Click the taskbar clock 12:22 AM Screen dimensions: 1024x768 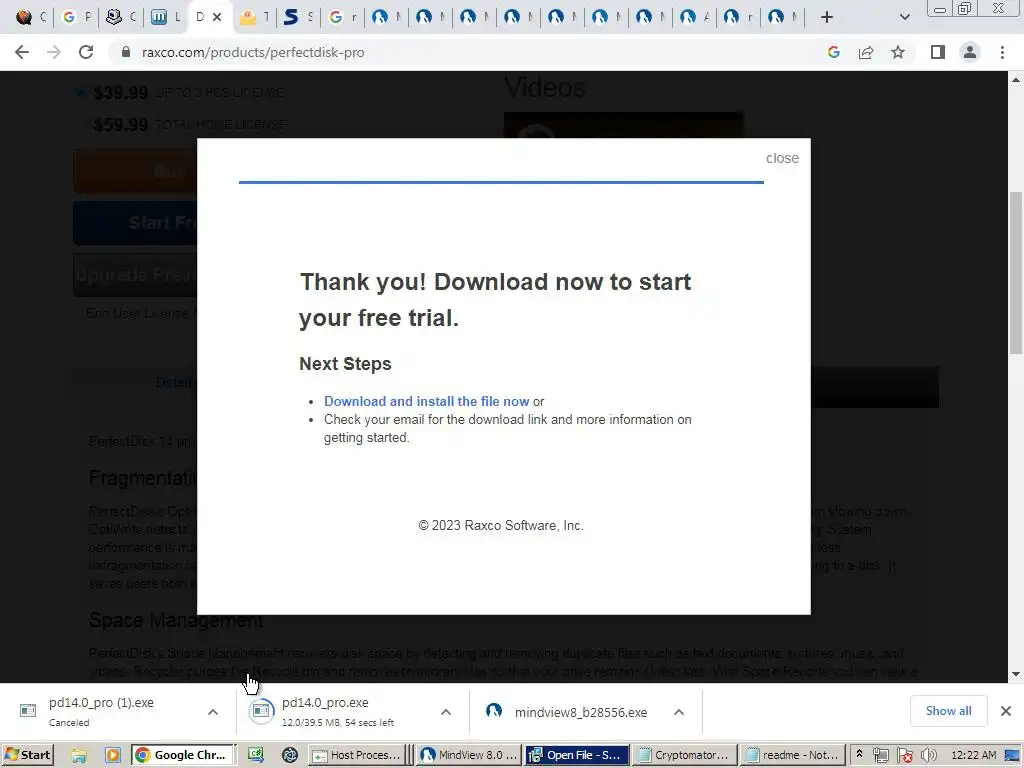973,755
